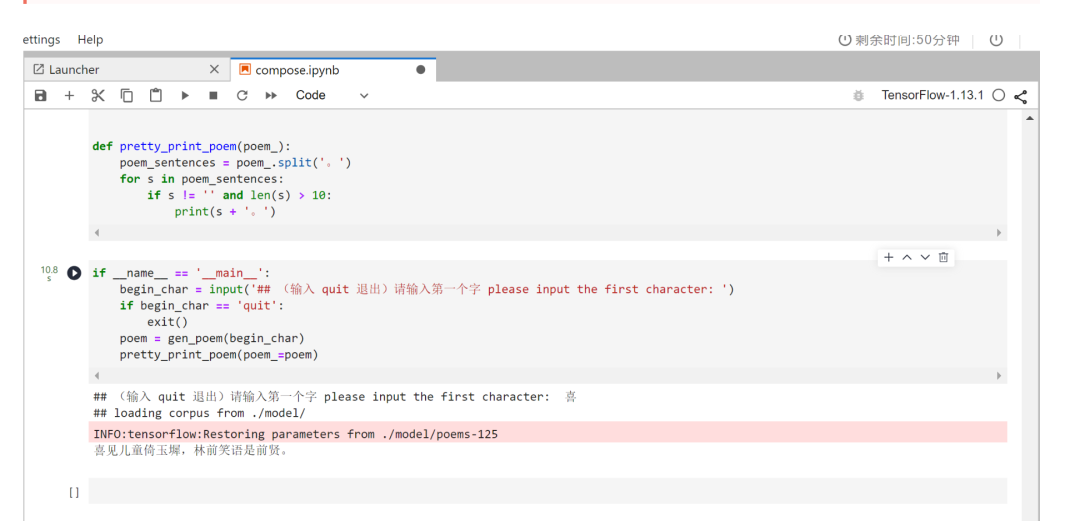Delete the cell with the trash icon
The image size is (1080, 521).
pyautogui.click(x=943, y=258)
